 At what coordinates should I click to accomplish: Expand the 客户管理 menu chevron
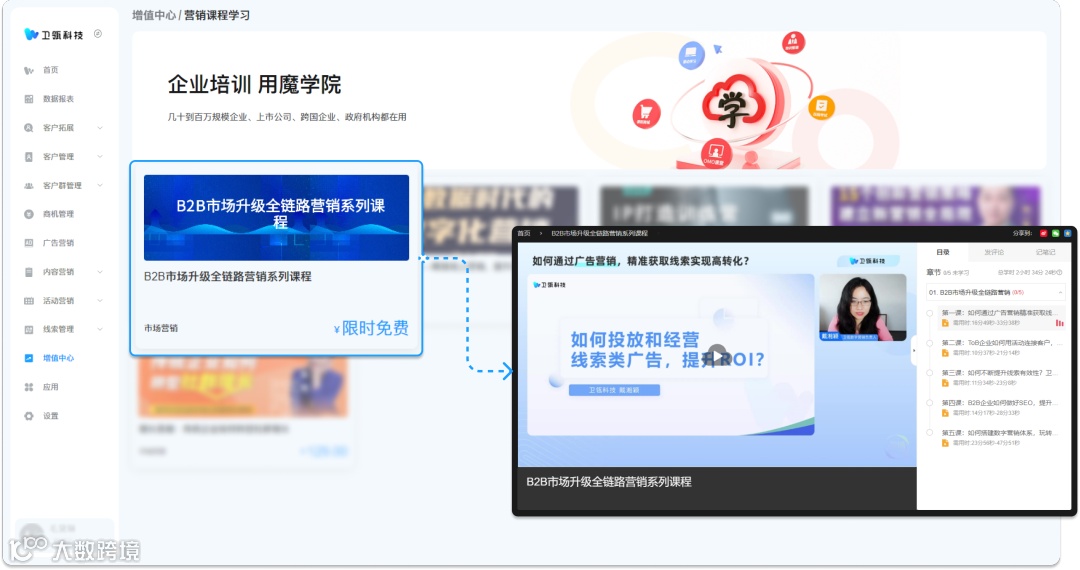[100, 157]
